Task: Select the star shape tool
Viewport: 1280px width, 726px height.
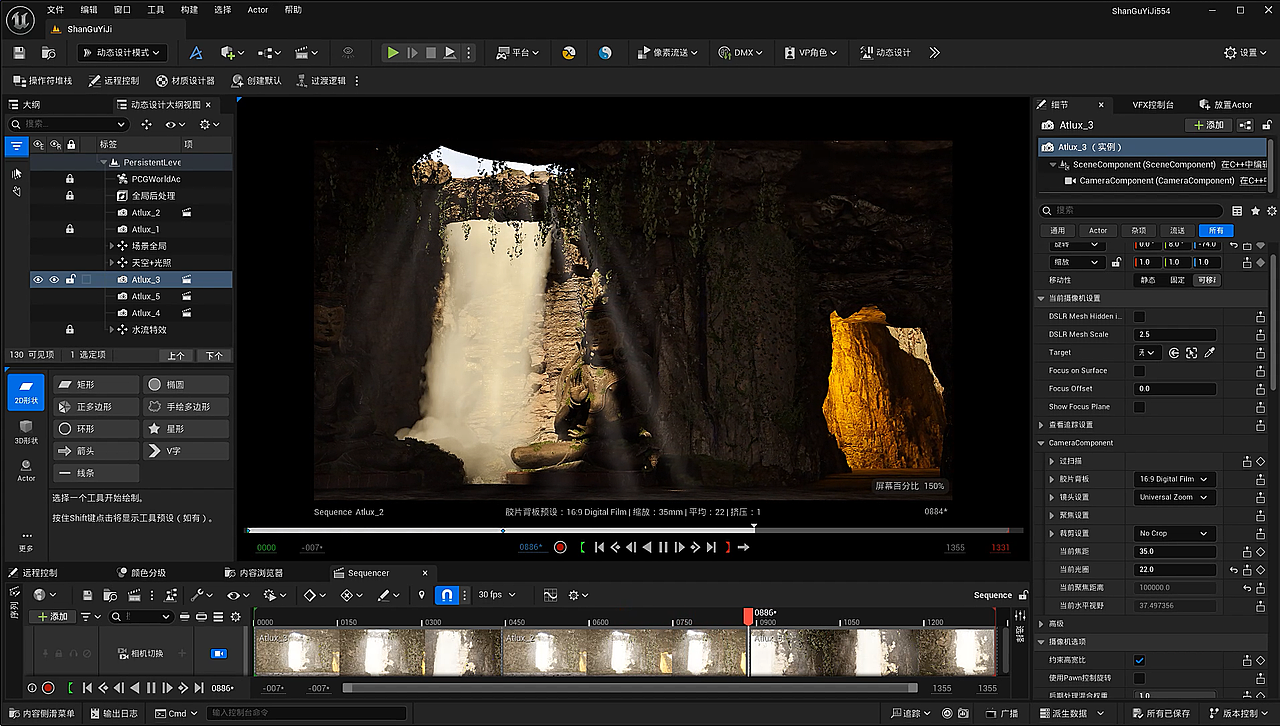Action: [x=186, y=429]
